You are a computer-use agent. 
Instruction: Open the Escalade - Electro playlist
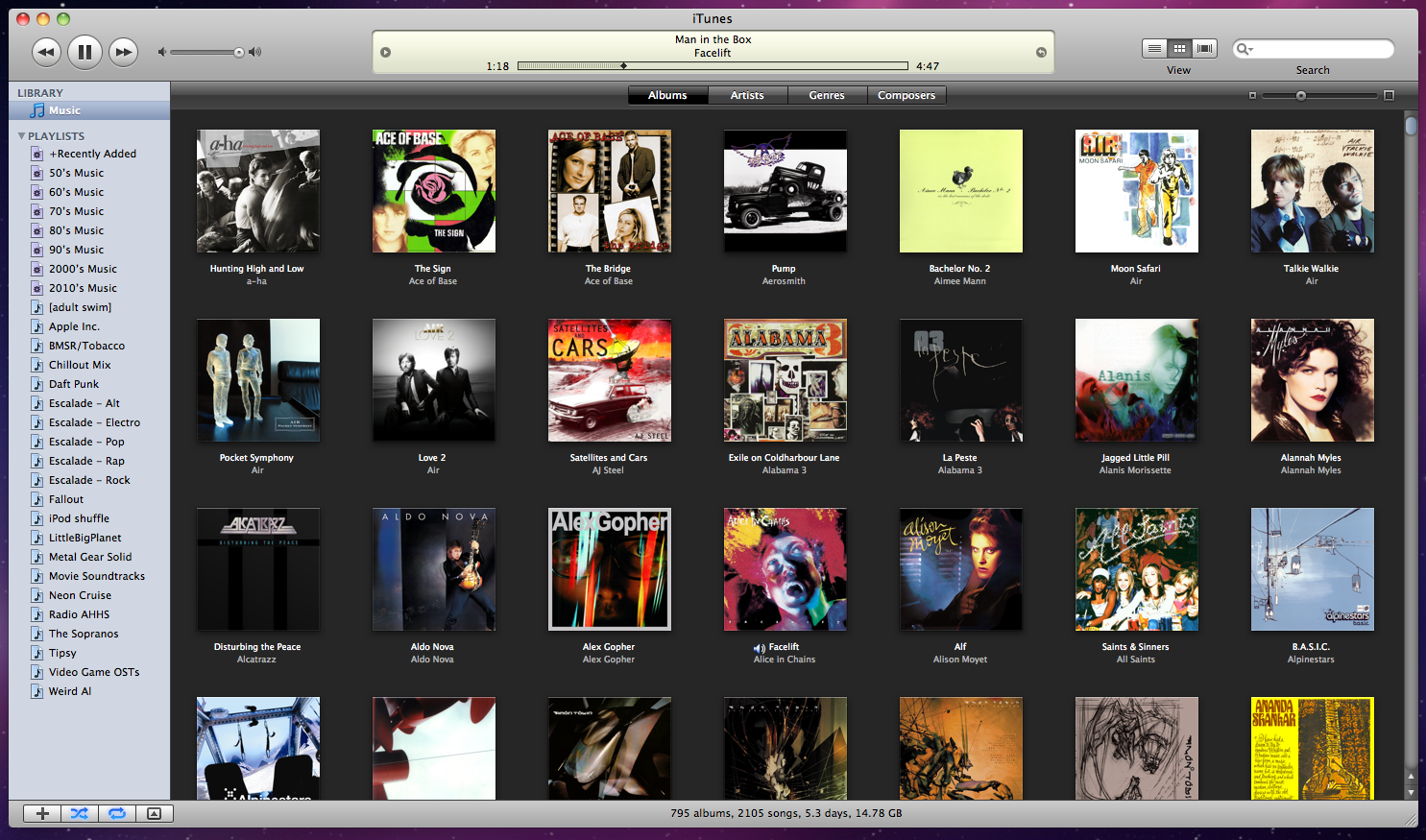pyautogui.click(x=89, y=422)
